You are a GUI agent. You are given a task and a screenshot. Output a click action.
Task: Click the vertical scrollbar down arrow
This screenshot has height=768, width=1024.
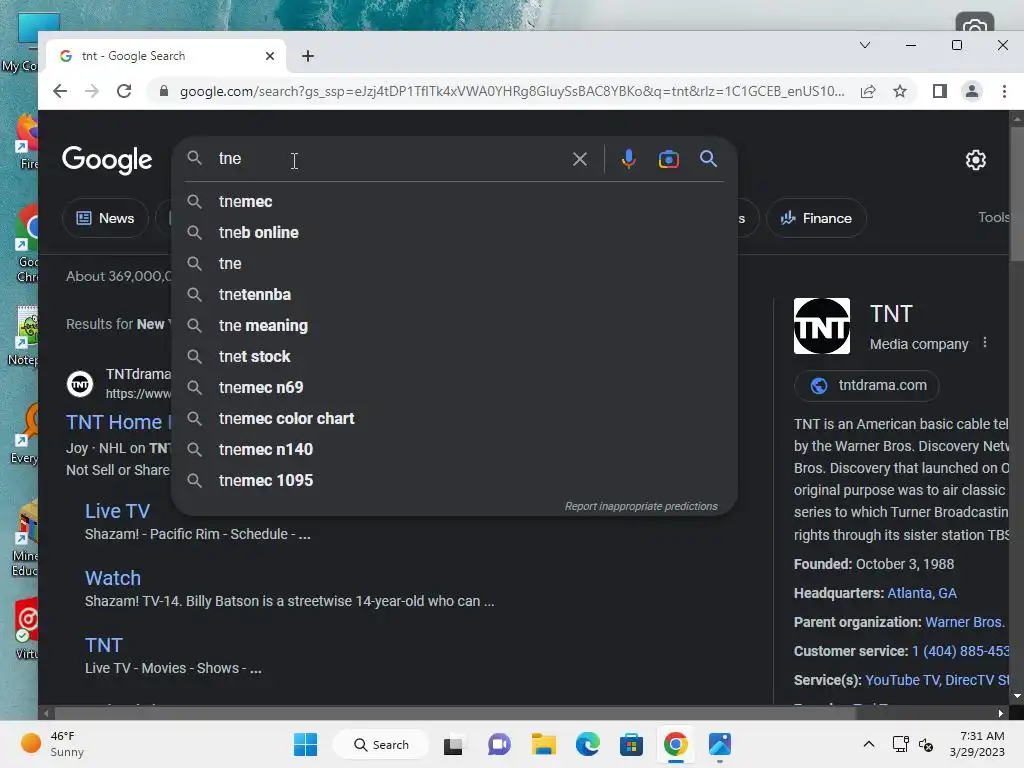click(x=1016, y=697)
